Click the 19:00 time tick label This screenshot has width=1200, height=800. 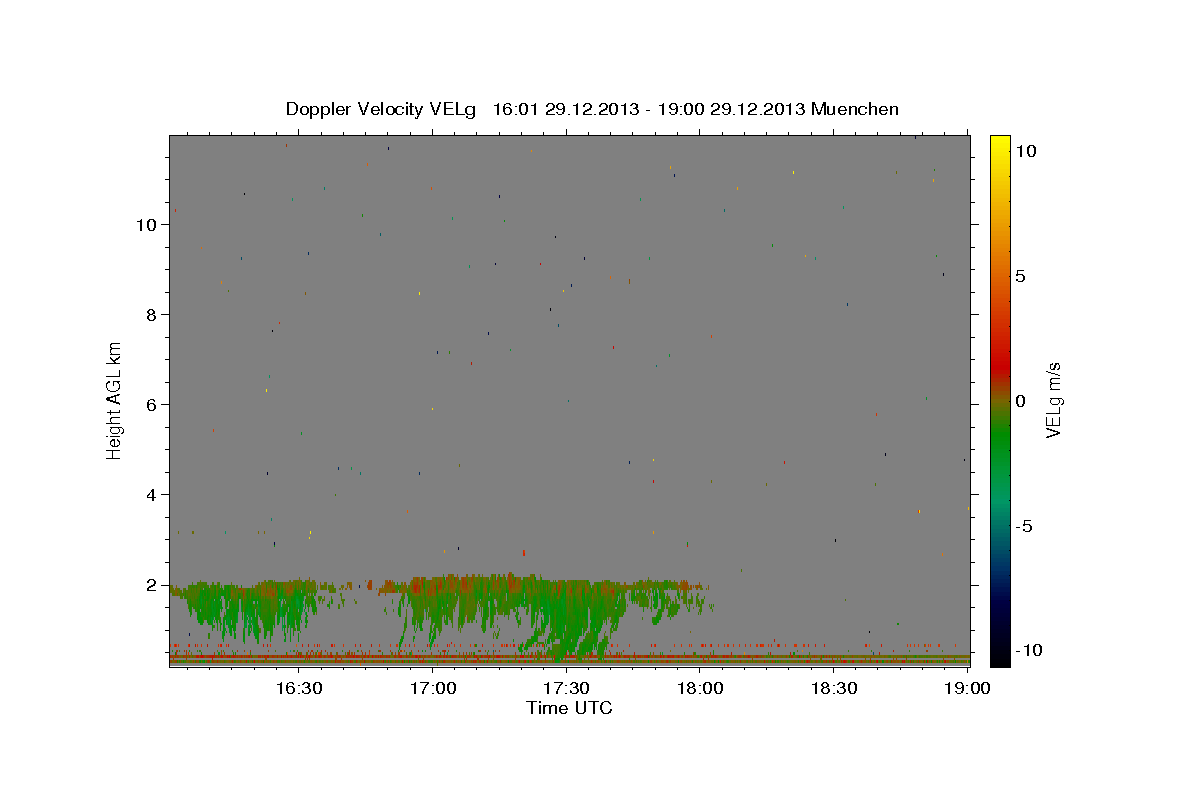[x=966, y=688]
